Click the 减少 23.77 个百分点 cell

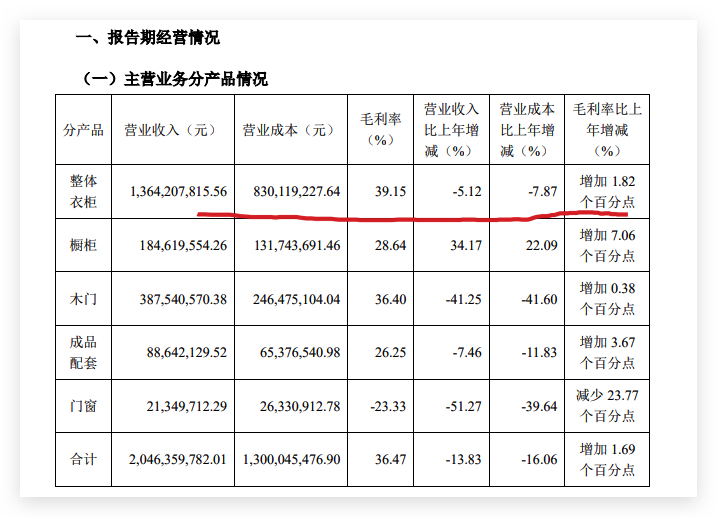click(607, 405)
